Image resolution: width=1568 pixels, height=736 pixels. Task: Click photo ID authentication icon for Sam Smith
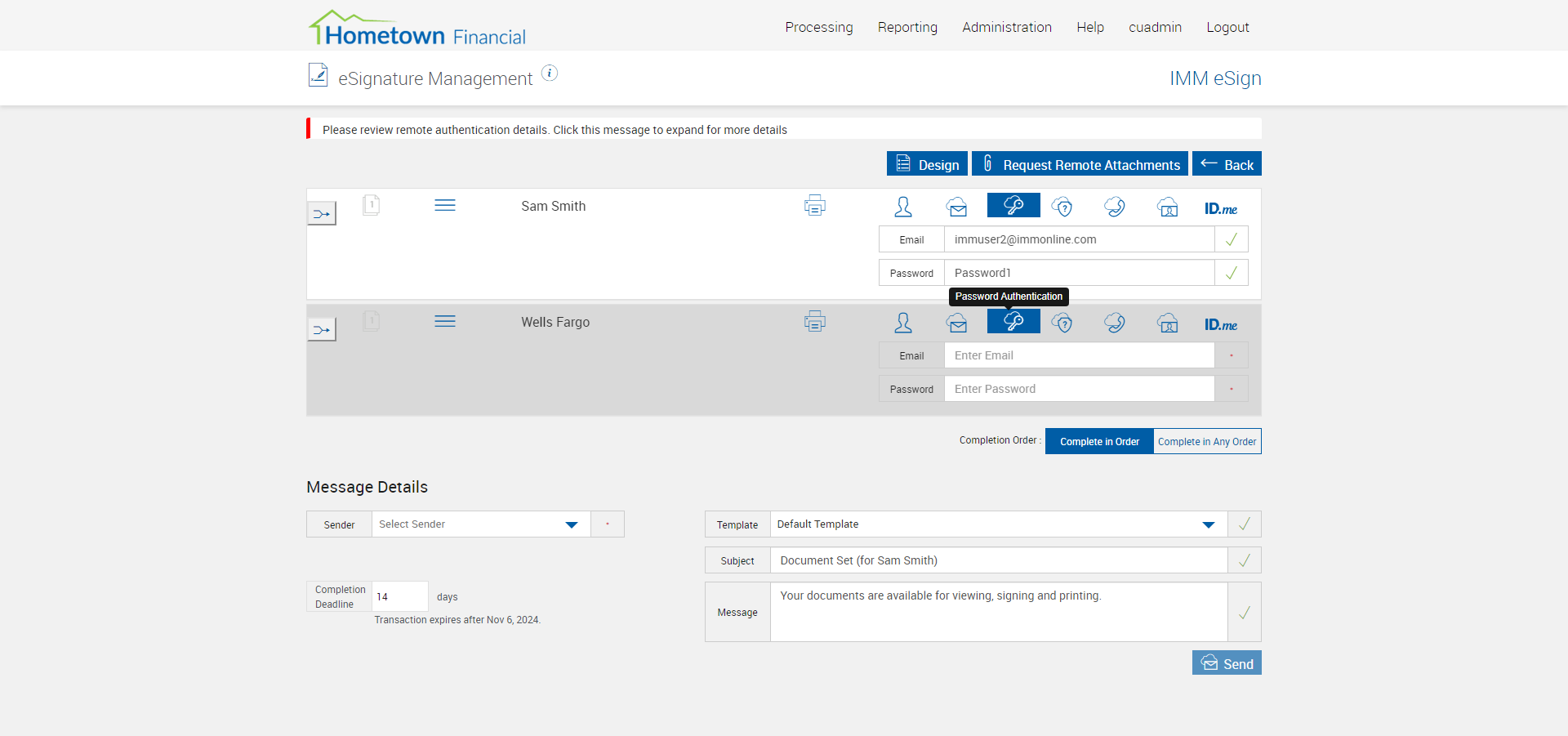(x=1168, y=207)
